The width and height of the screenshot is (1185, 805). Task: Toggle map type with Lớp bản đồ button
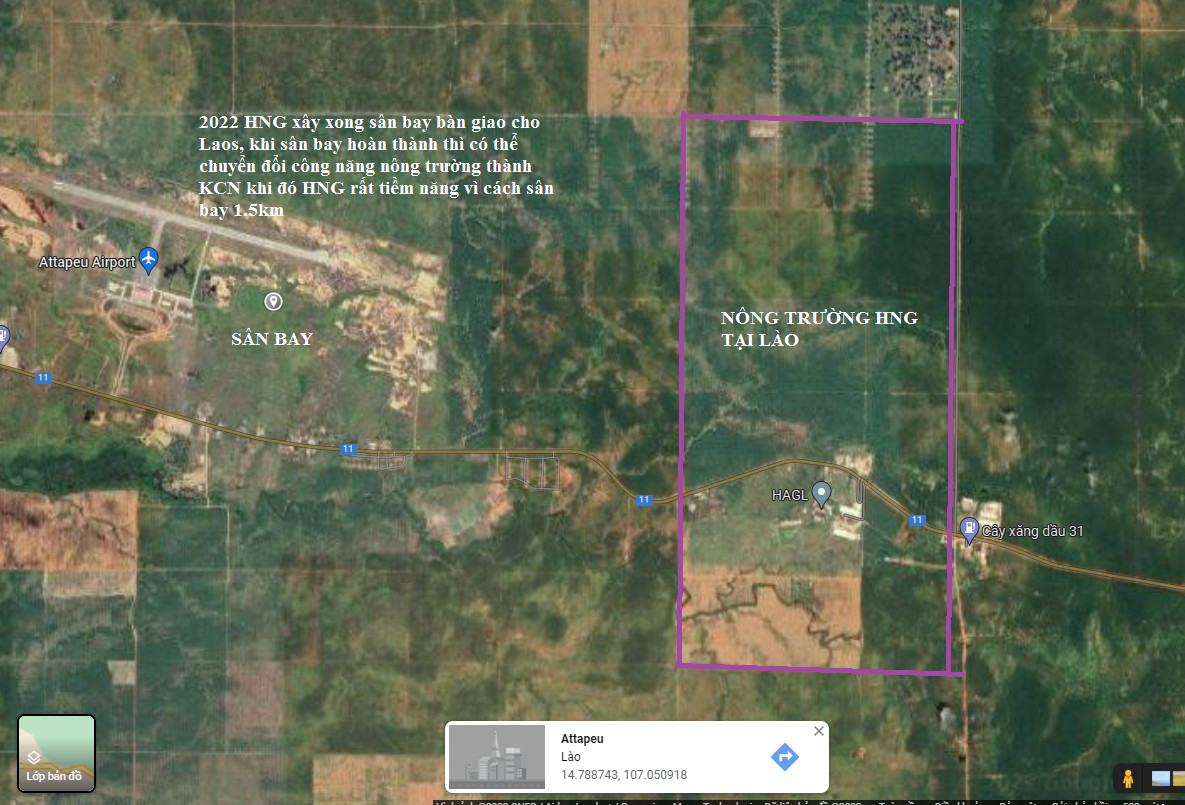pos(56,753)
